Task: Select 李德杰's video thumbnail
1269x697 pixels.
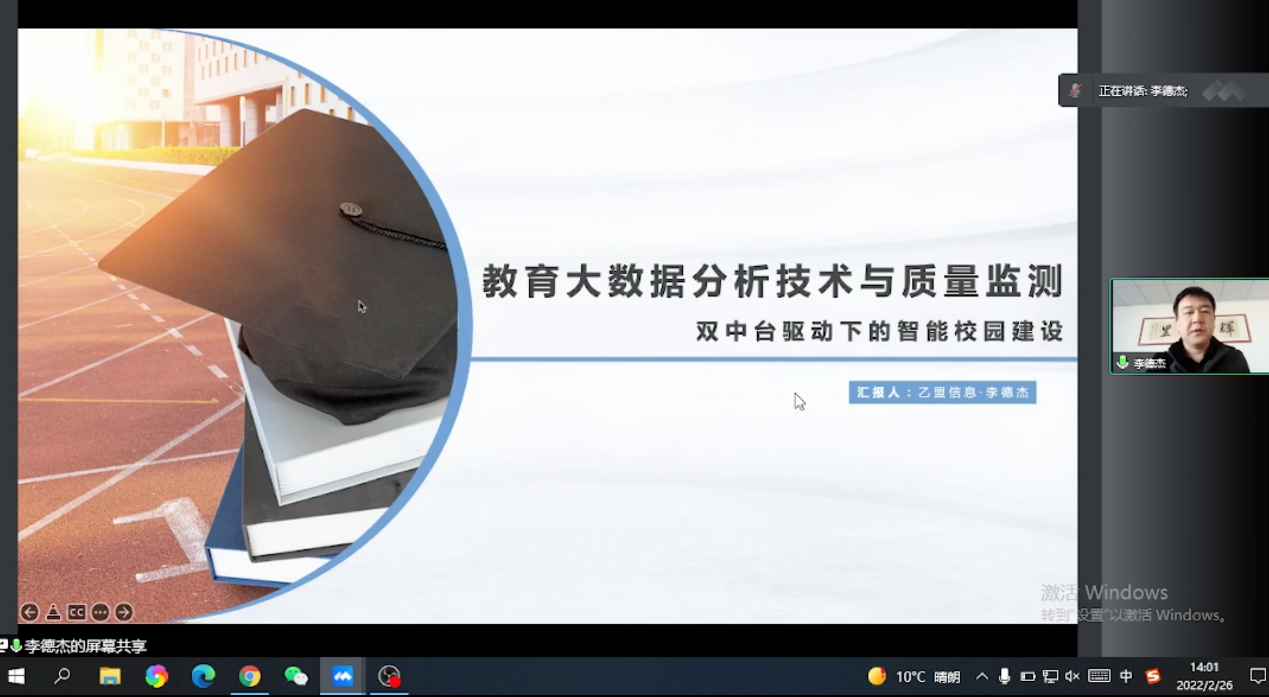Action: (1190, 326)
